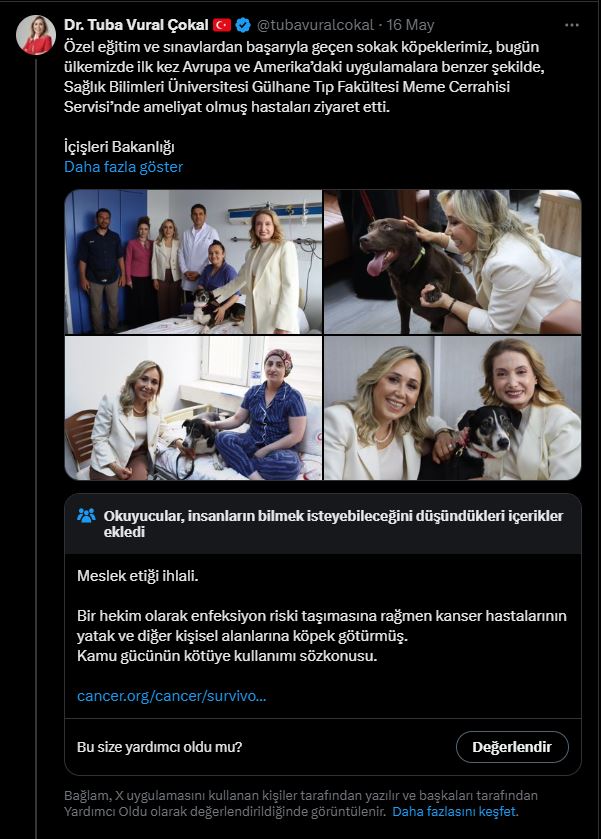Open photo of brown dog being petted
601x839 pixels.
click(452, 262)
